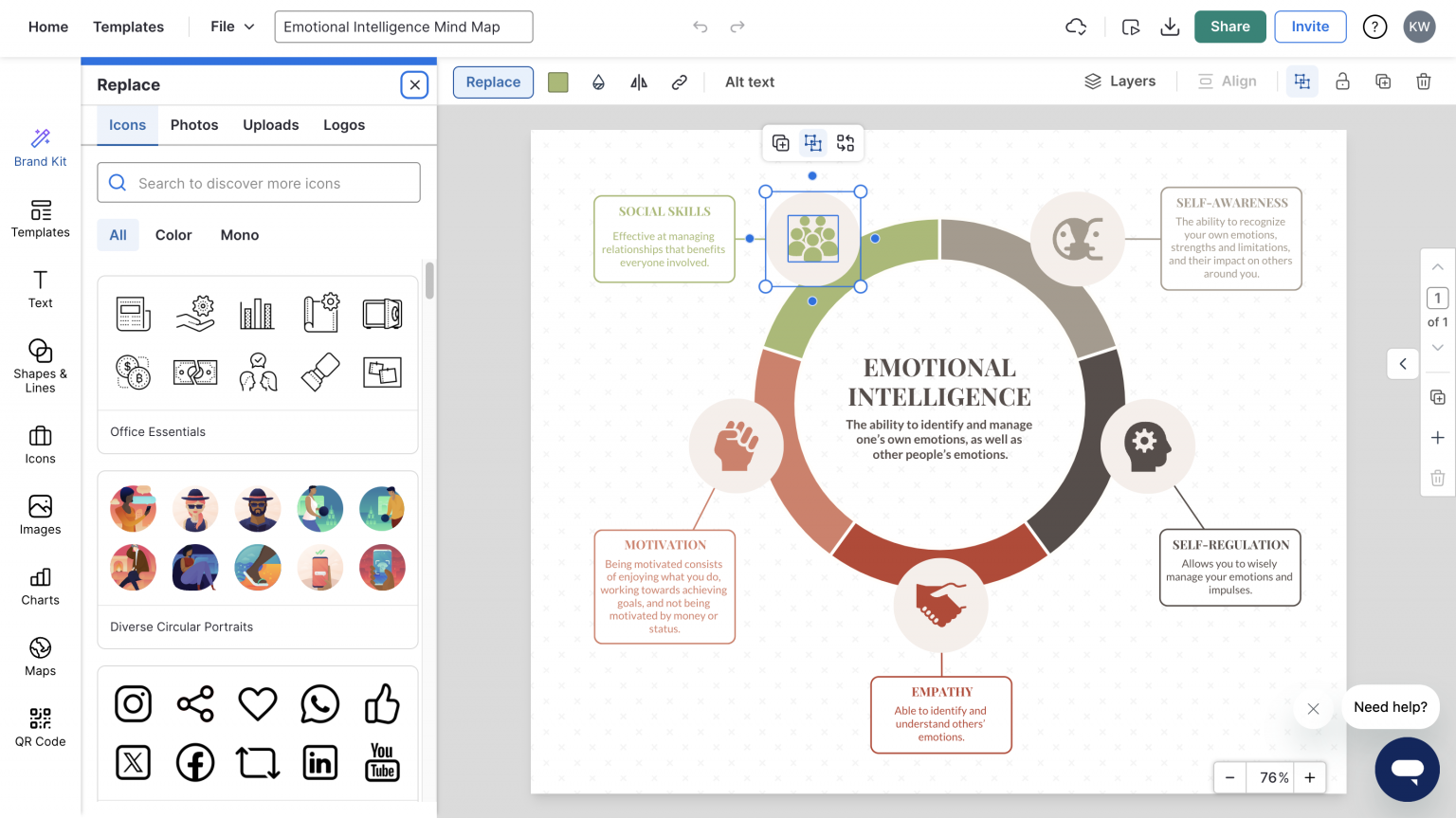This screenshot has width=1456, height=818.
Task: Open the green fill color swatch
Action: tap(557, 82)
